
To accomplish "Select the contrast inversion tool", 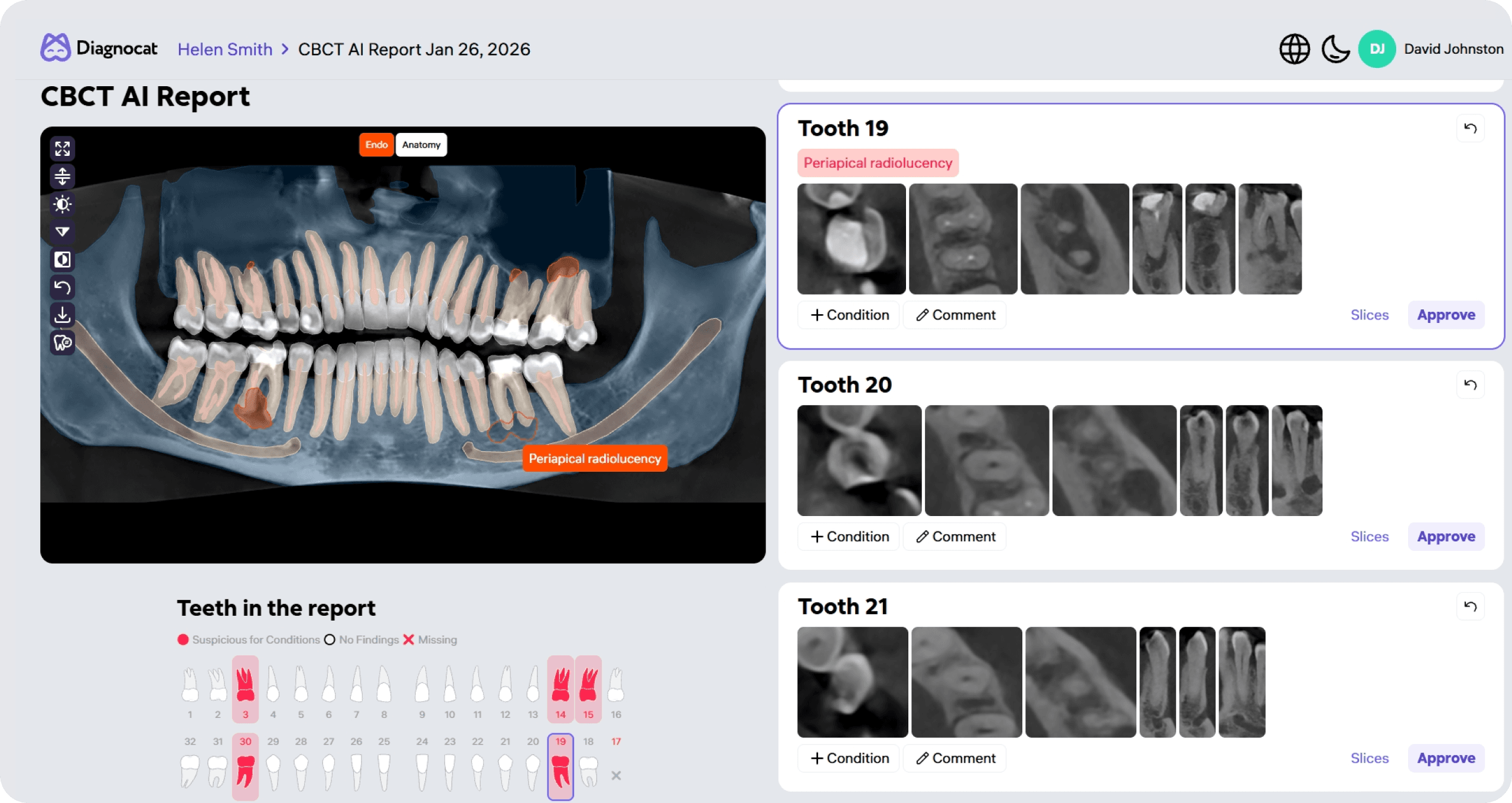I will (63, 259).
